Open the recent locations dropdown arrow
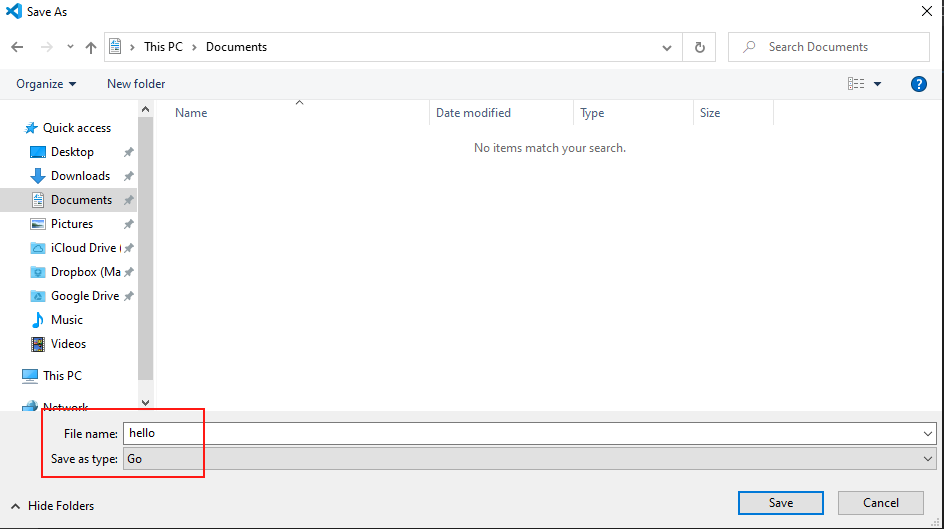Viewport: 944px width, 529px height. (x=70, y=47)
